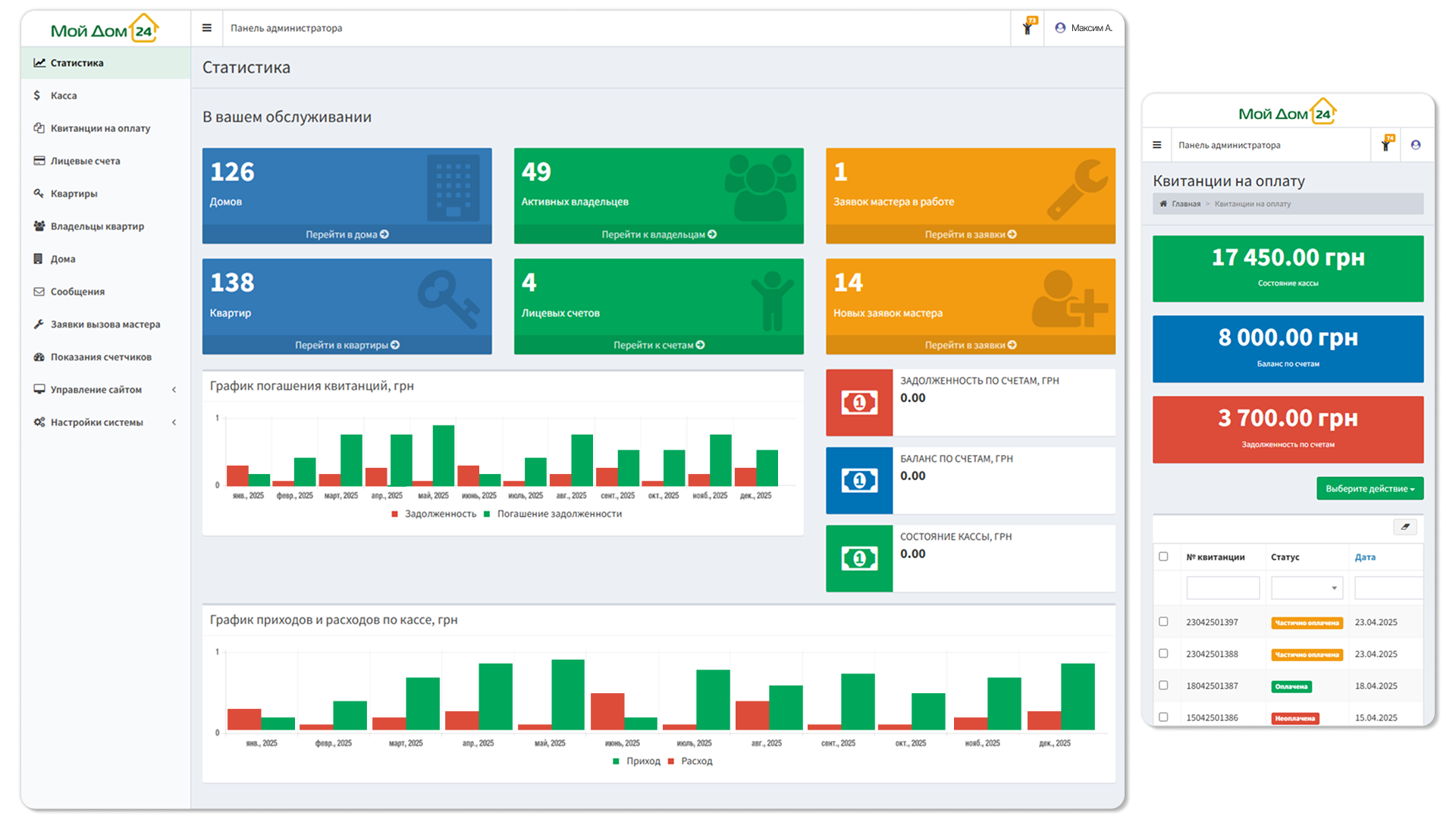Click the eraser clear-filter icon above receipts table
This screenshot has height=819, width=1456.
(1404, 527)
